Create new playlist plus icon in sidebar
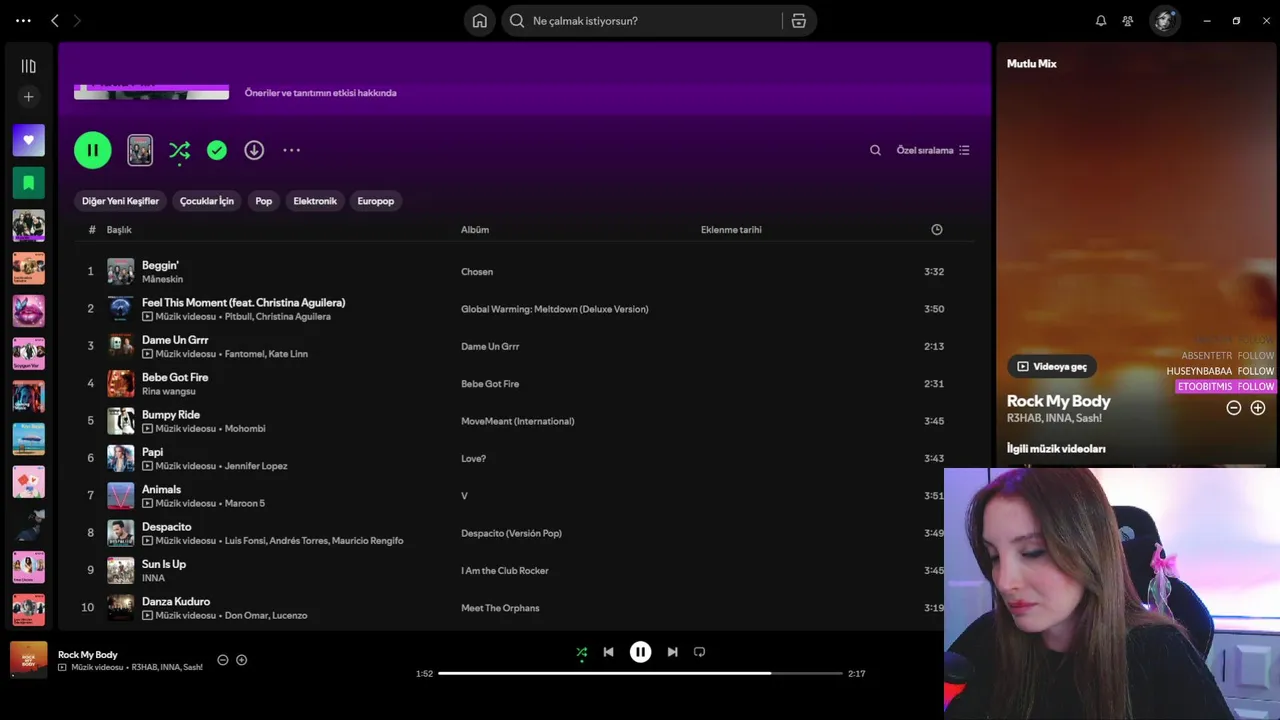The width and height of the screenshot is (1280, 720). coord(28,97)
